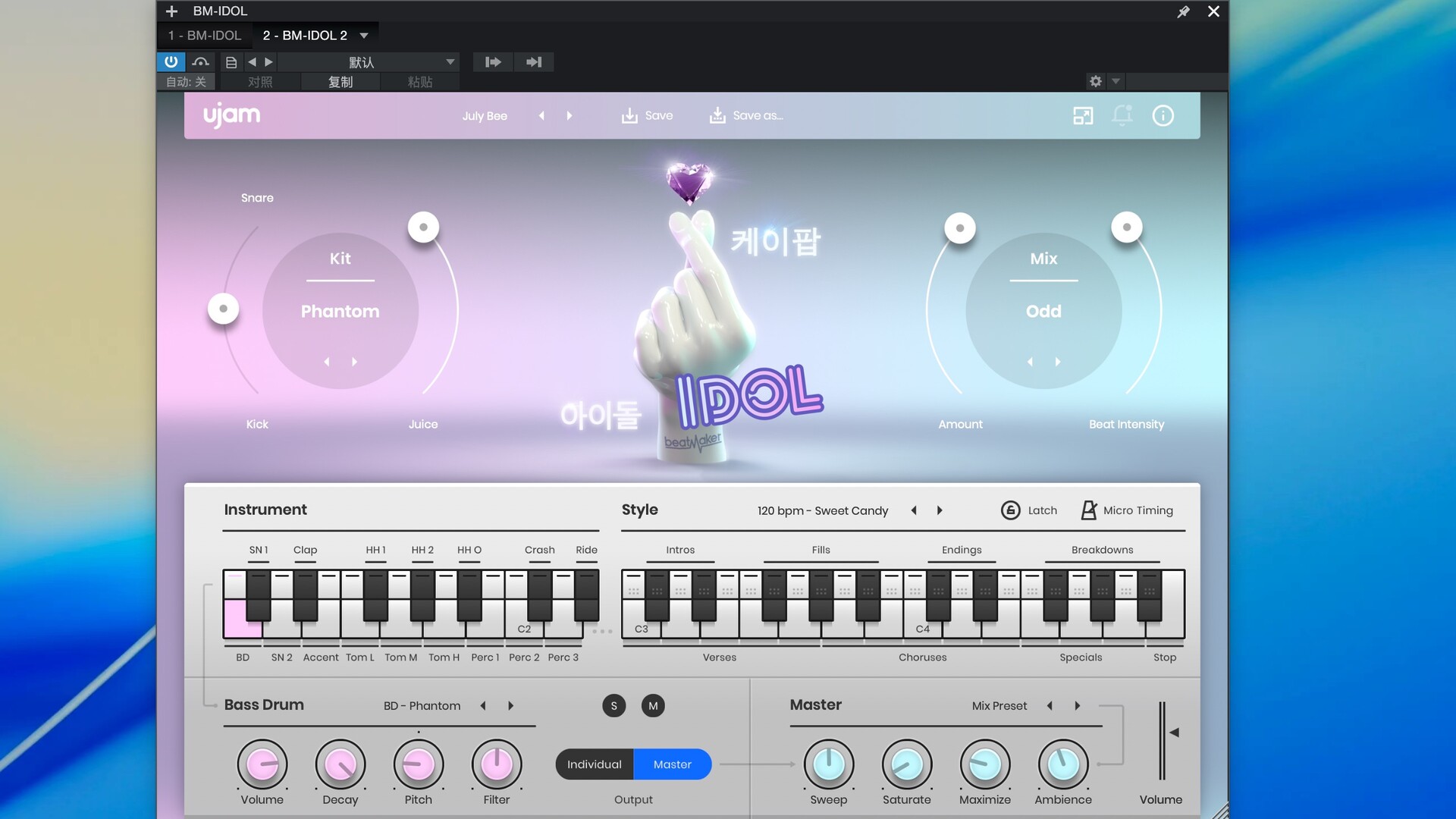This screenshot has height=819, width=1456.
Task: Save the current preset
Action: coord(647,116)
